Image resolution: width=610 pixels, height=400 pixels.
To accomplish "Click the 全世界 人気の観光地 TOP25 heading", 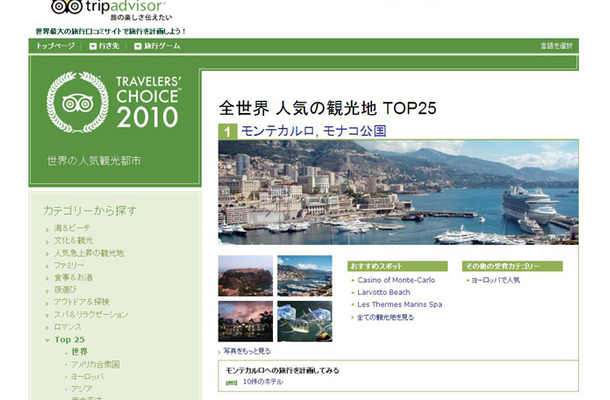I will [x=328, y=108].
